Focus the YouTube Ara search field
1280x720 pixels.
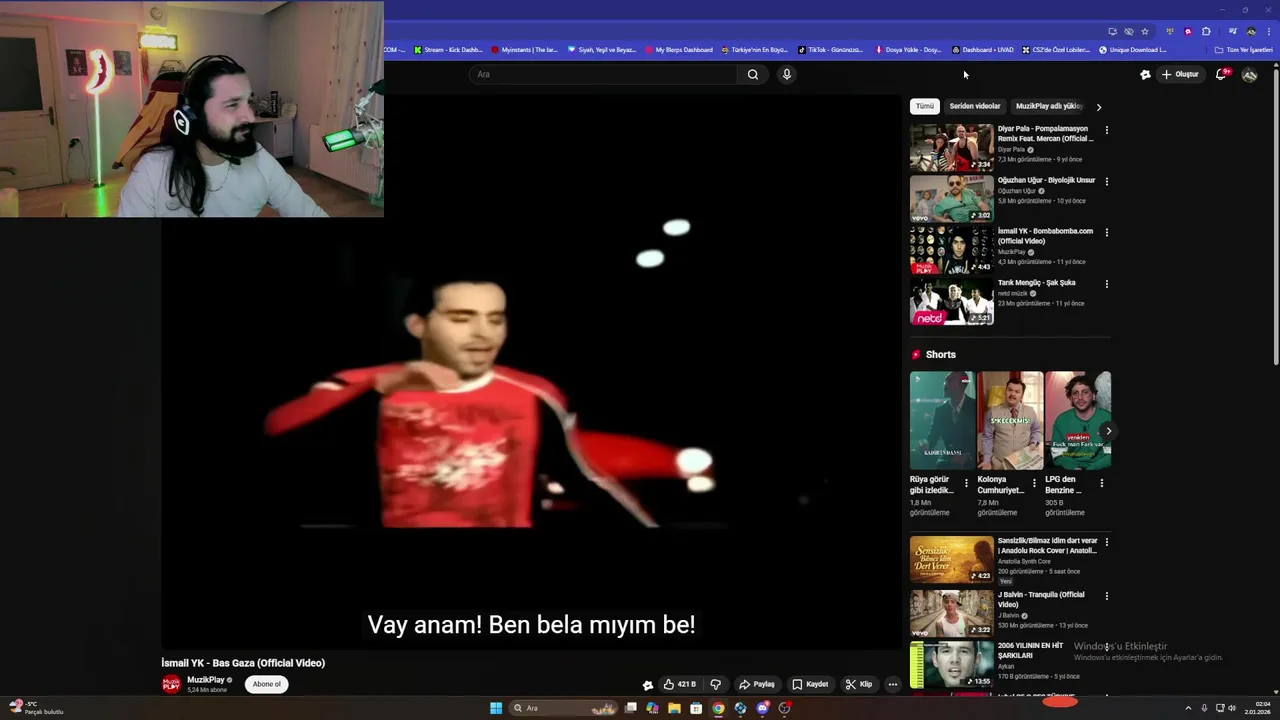(x=604, y=74)
